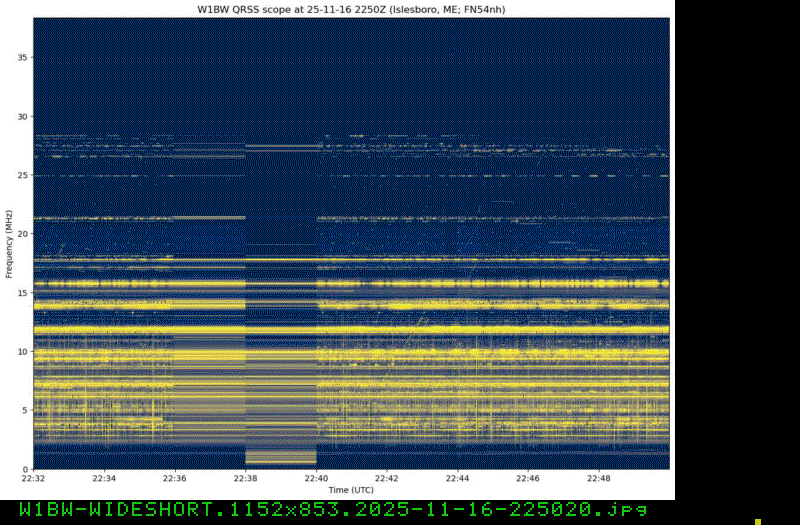Click the green WIDESHORT filename caption
The height and width of the screenshot is (525, 800).
point(326,511)
